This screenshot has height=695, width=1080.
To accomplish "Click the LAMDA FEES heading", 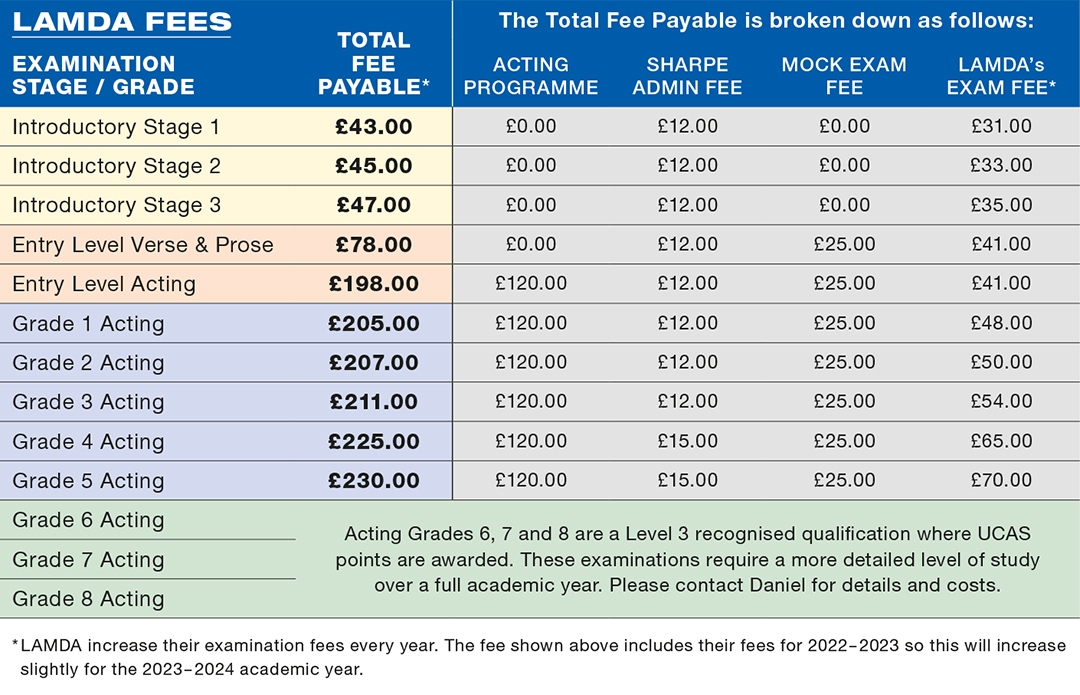I will (122, 21).
